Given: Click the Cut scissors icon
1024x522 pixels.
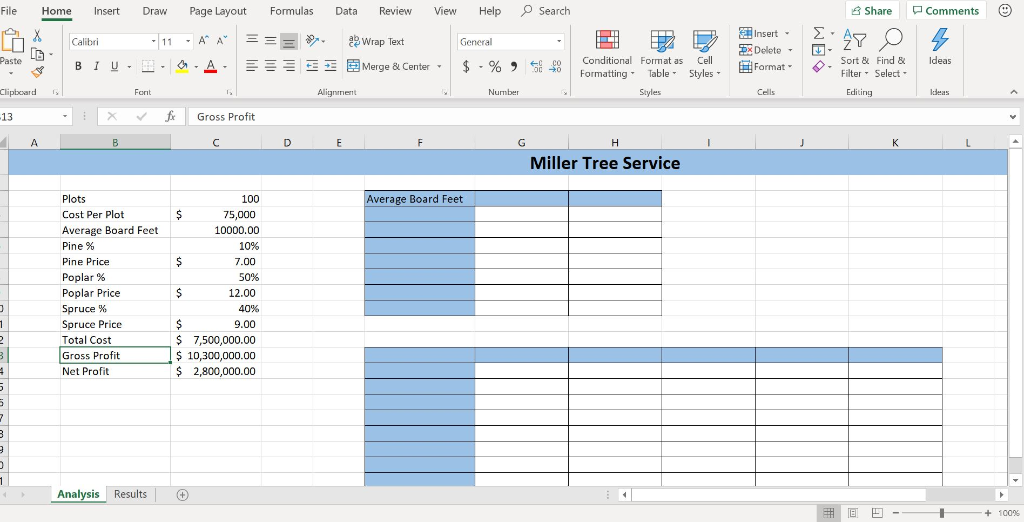Looking at the screenshot, I should [x=37, y=36].
